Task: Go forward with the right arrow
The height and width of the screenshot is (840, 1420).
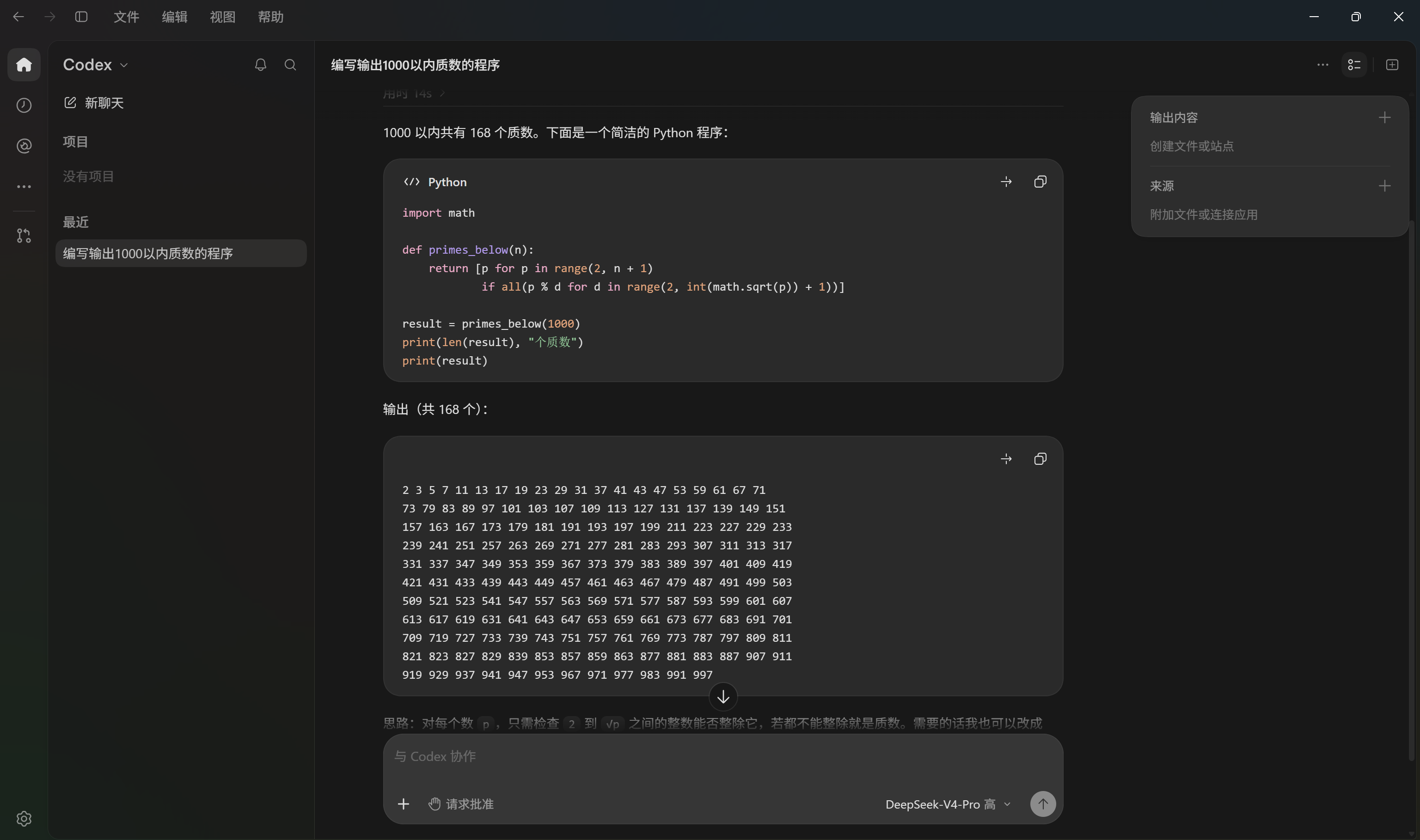Action: pos(50,17)
